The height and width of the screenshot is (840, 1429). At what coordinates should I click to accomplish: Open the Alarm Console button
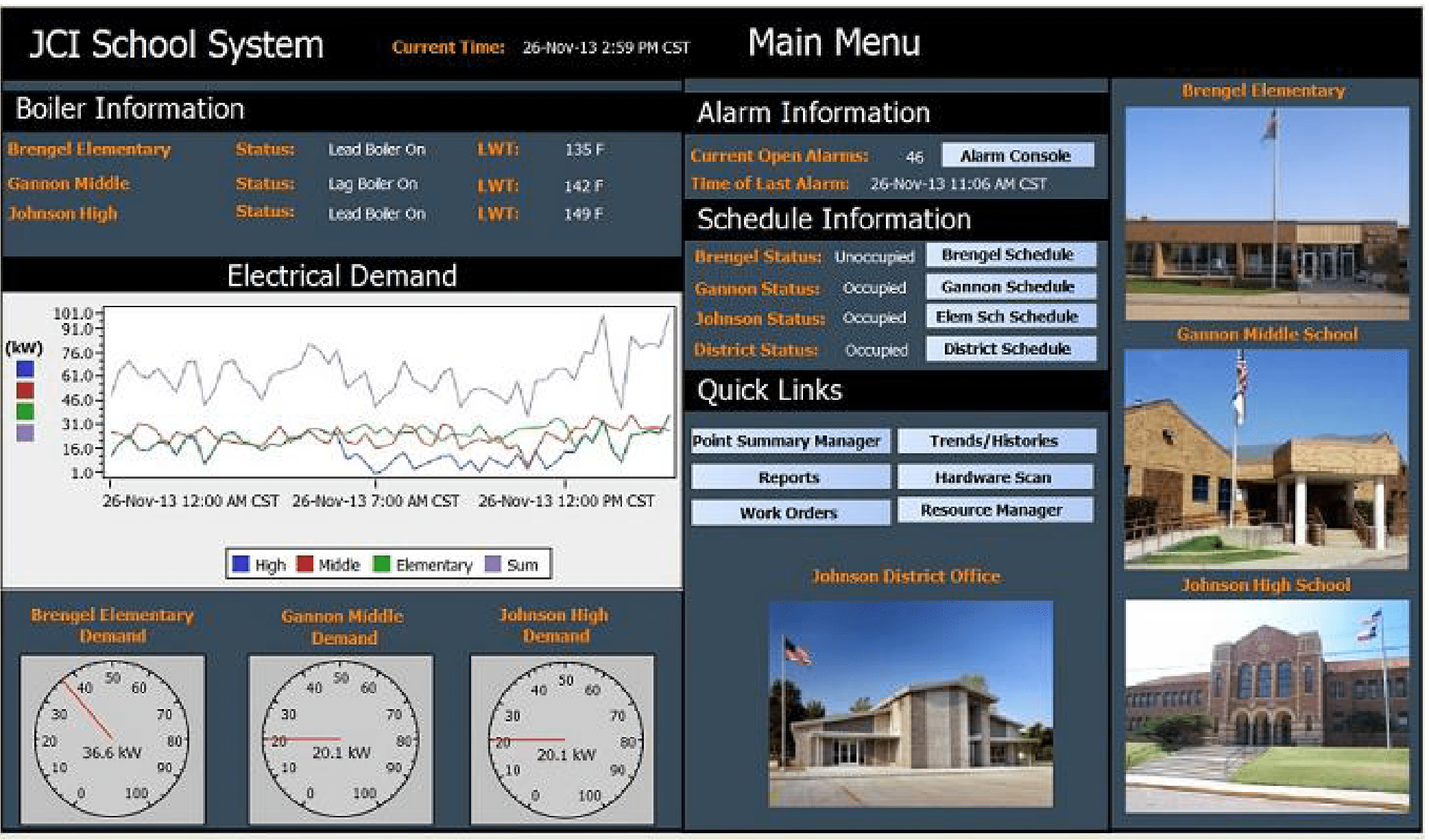pos(1017,156)
